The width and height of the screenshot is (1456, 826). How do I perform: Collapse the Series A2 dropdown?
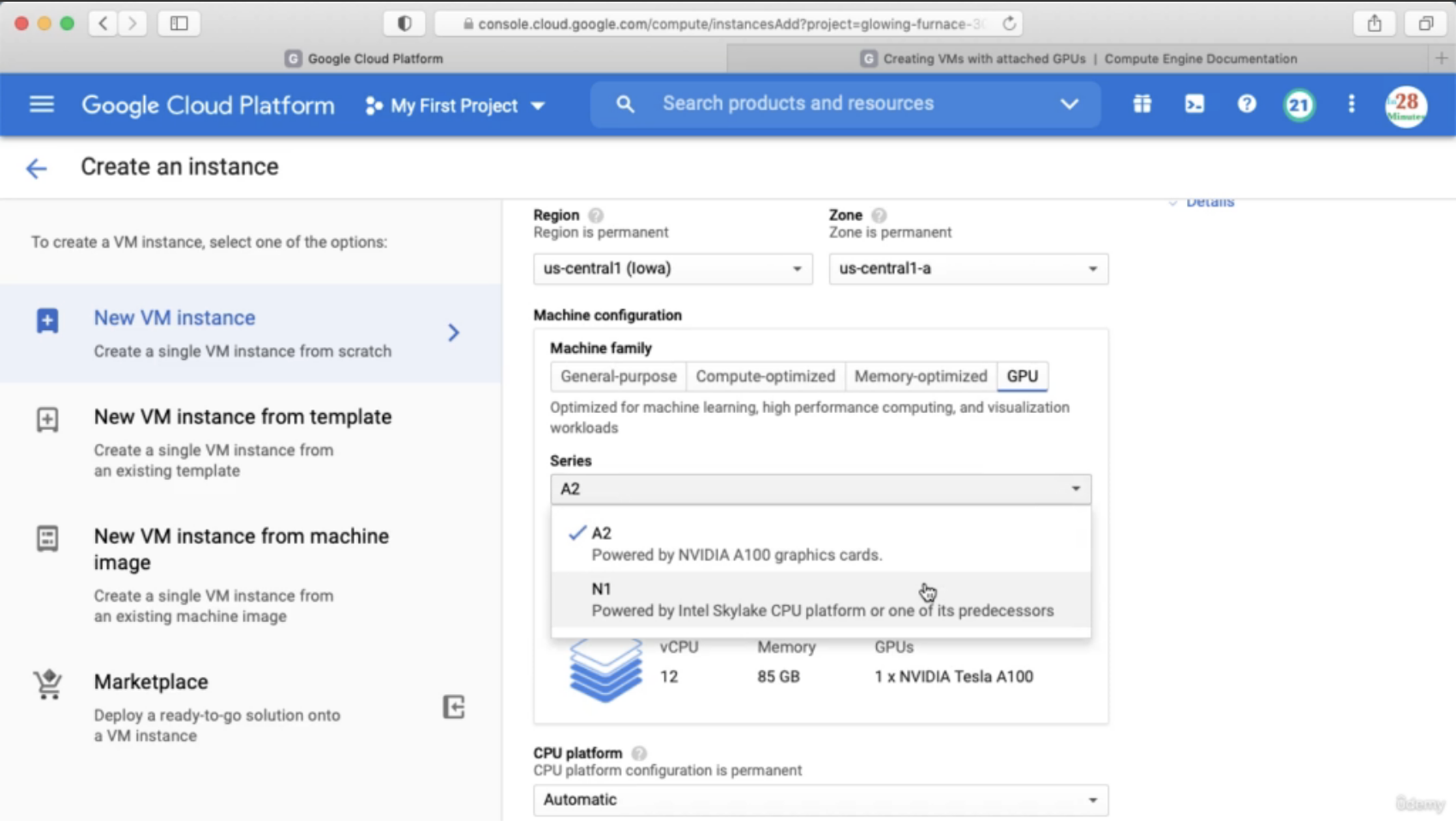click(x=820, y=489)
